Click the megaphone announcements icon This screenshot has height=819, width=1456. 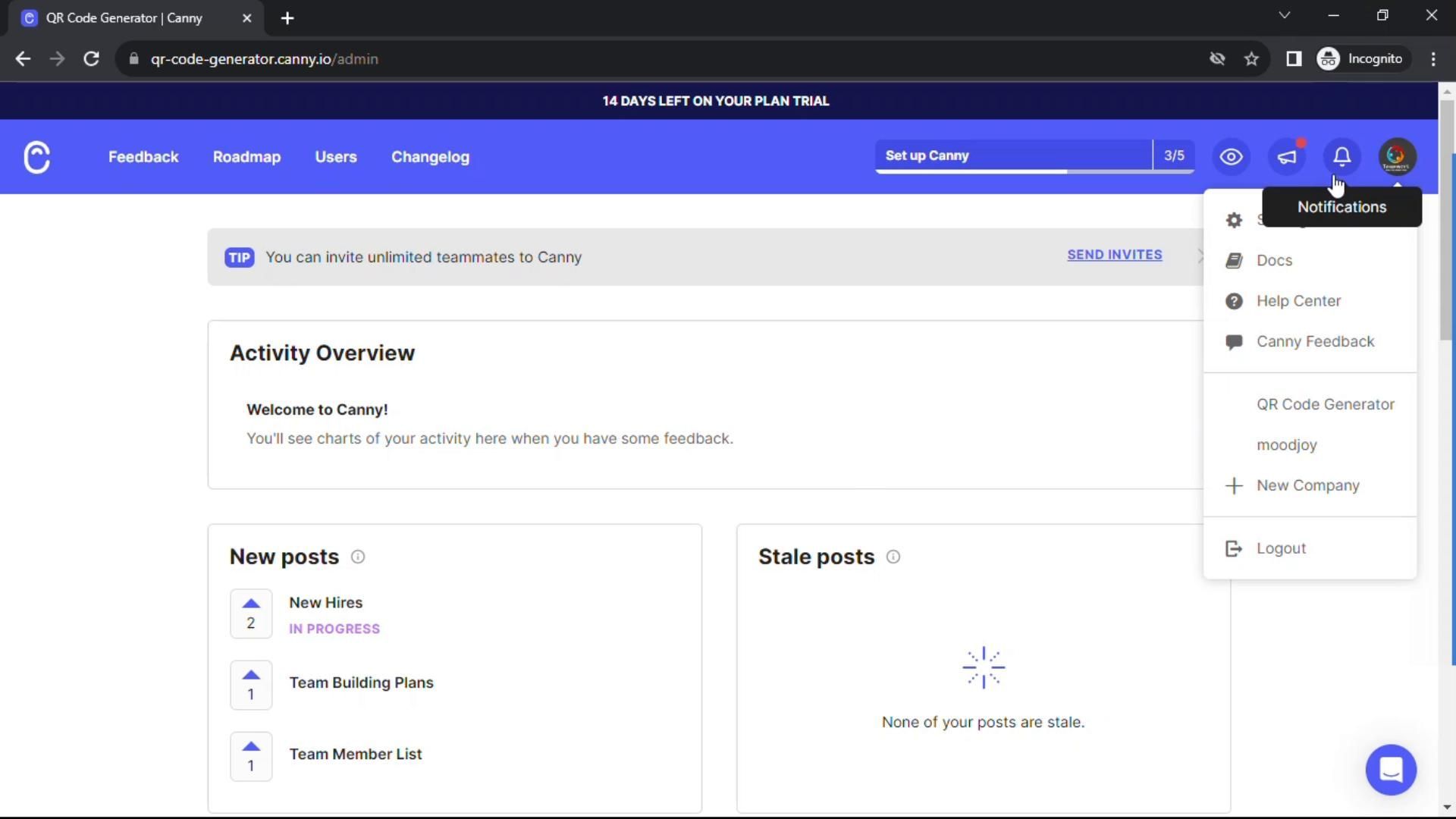pos(1287,157)
